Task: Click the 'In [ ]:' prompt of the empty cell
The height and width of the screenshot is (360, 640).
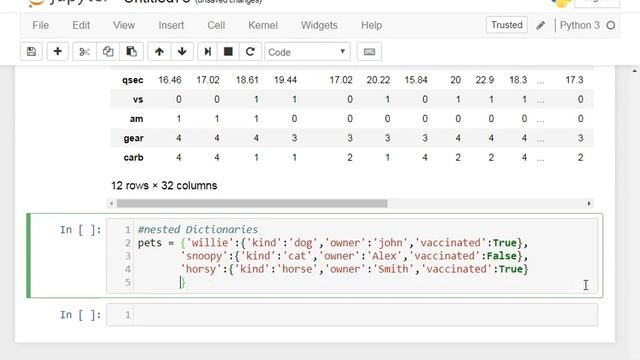Action: coord(80,315)
